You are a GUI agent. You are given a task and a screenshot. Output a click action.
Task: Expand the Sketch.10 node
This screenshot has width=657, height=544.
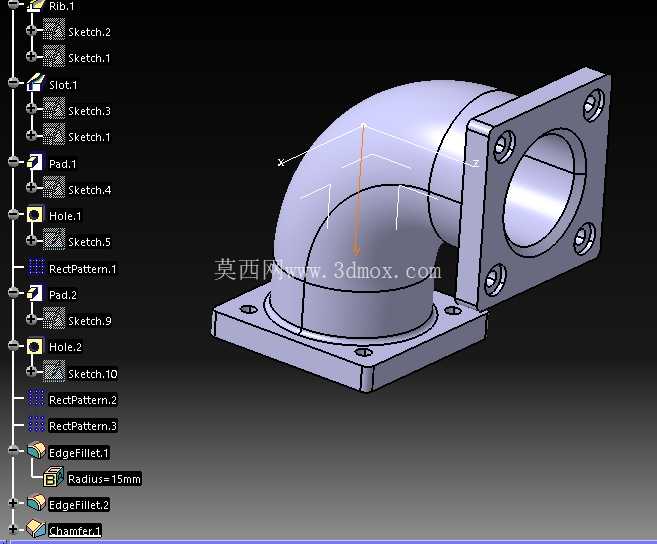pos(31,371)
